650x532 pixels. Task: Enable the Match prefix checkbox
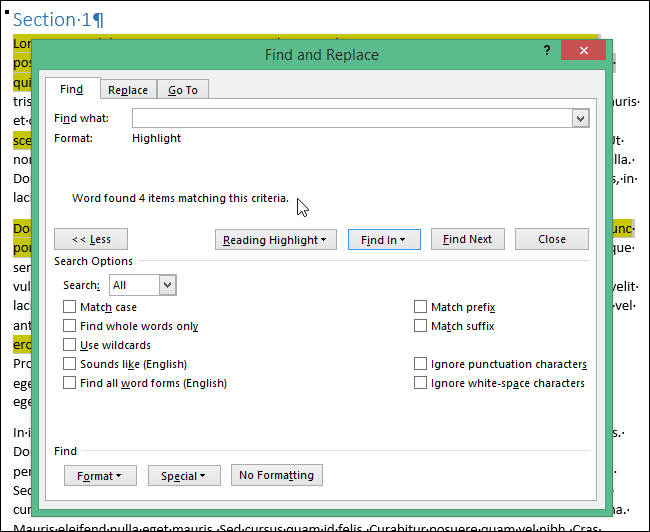point(420,307)
